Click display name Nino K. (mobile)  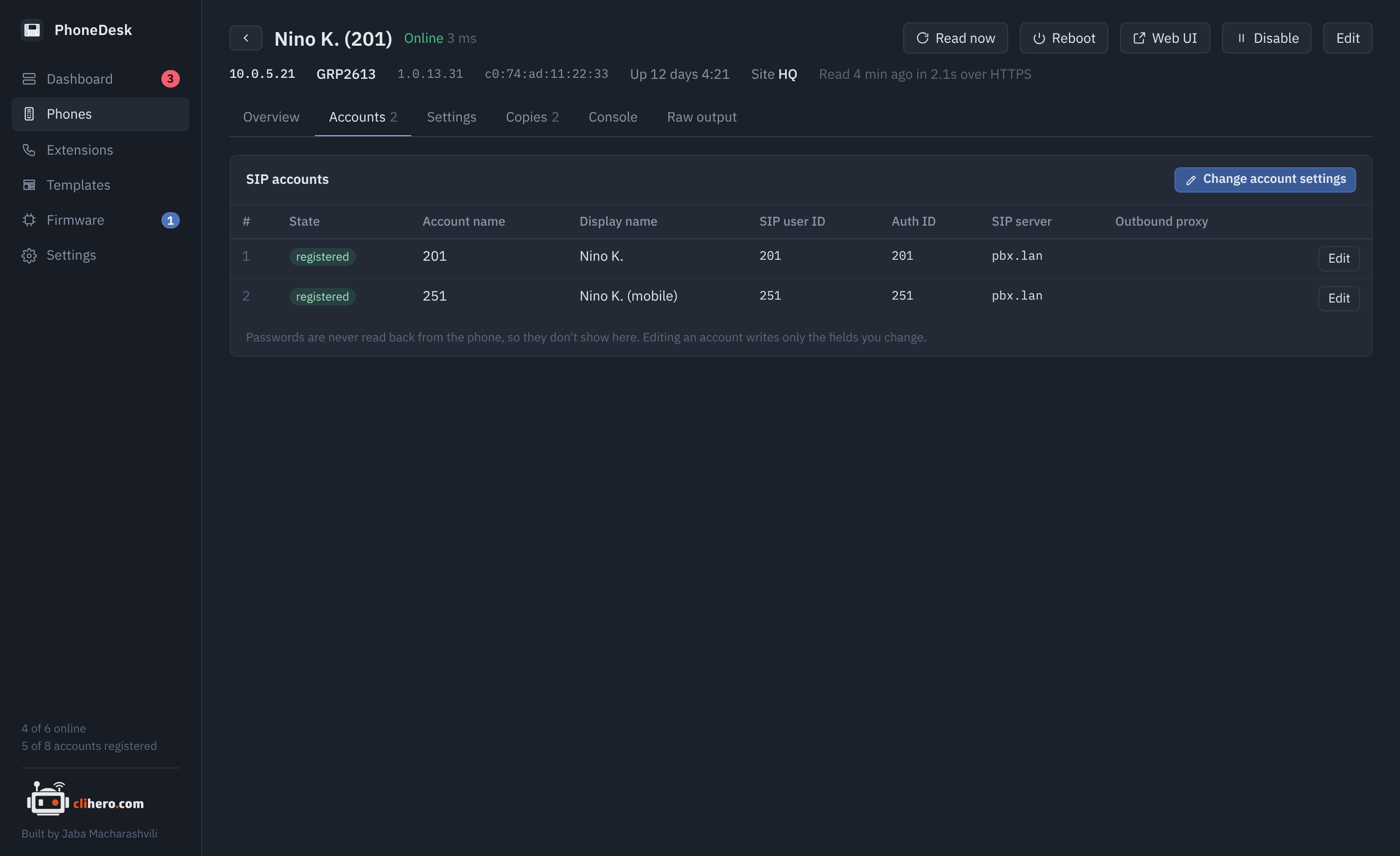(628, 296)
